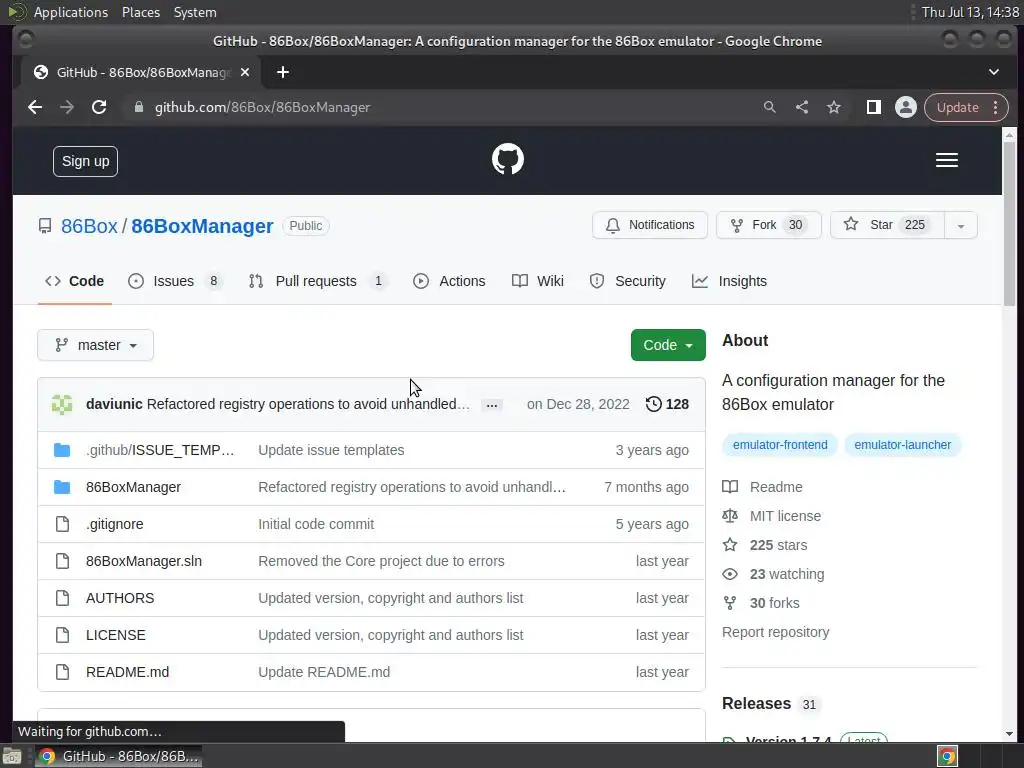Open 128 commits history link
The height and width of the screenshot is (768, 1024).
coord(667,404)
